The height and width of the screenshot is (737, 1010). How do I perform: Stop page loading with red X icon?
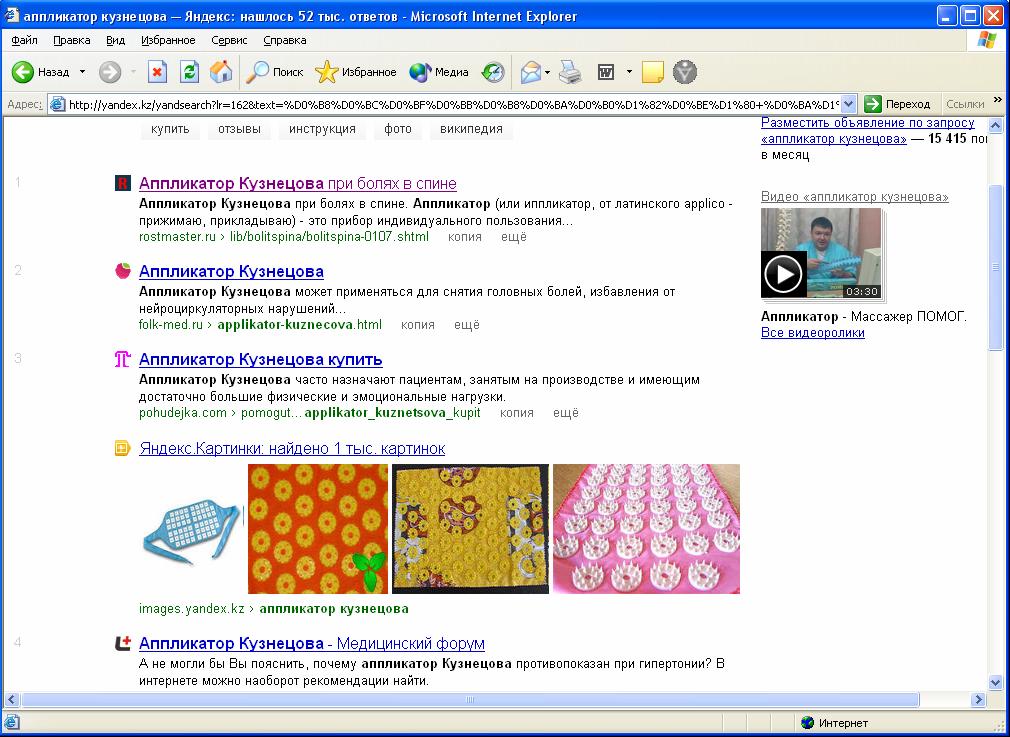[157, 72]
